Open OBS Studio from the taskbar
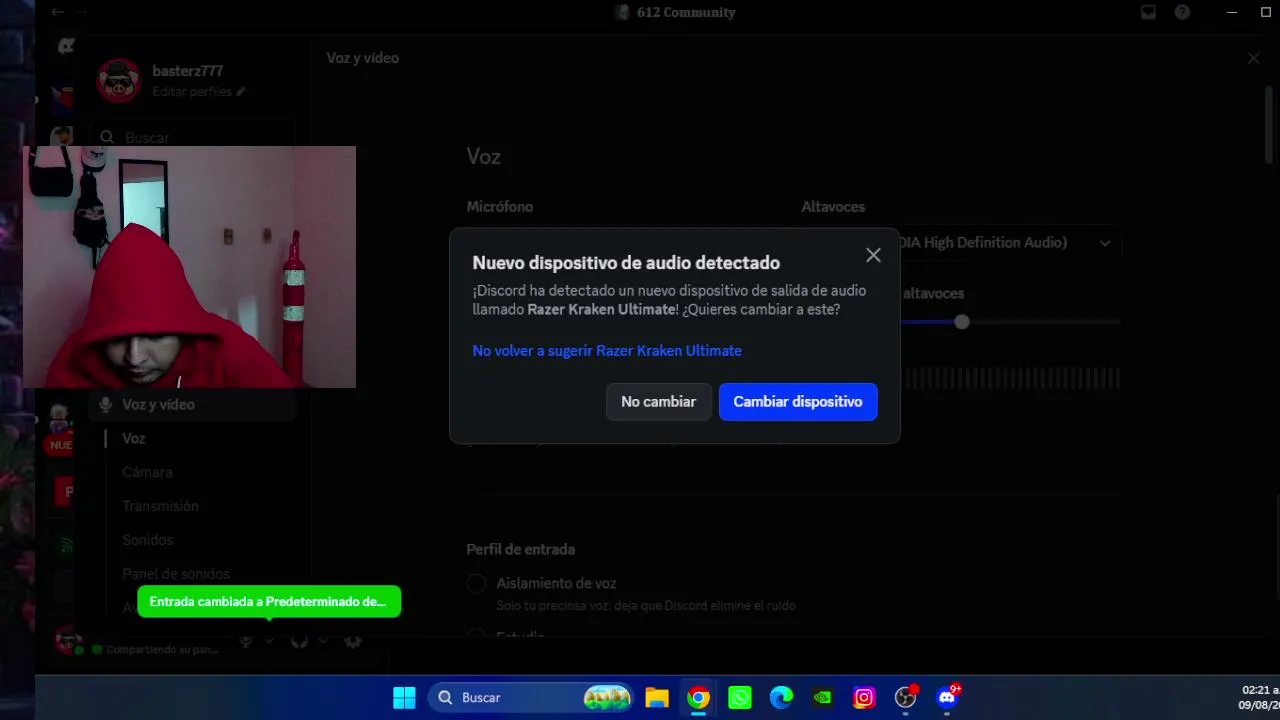 click(x=906, y=697)
